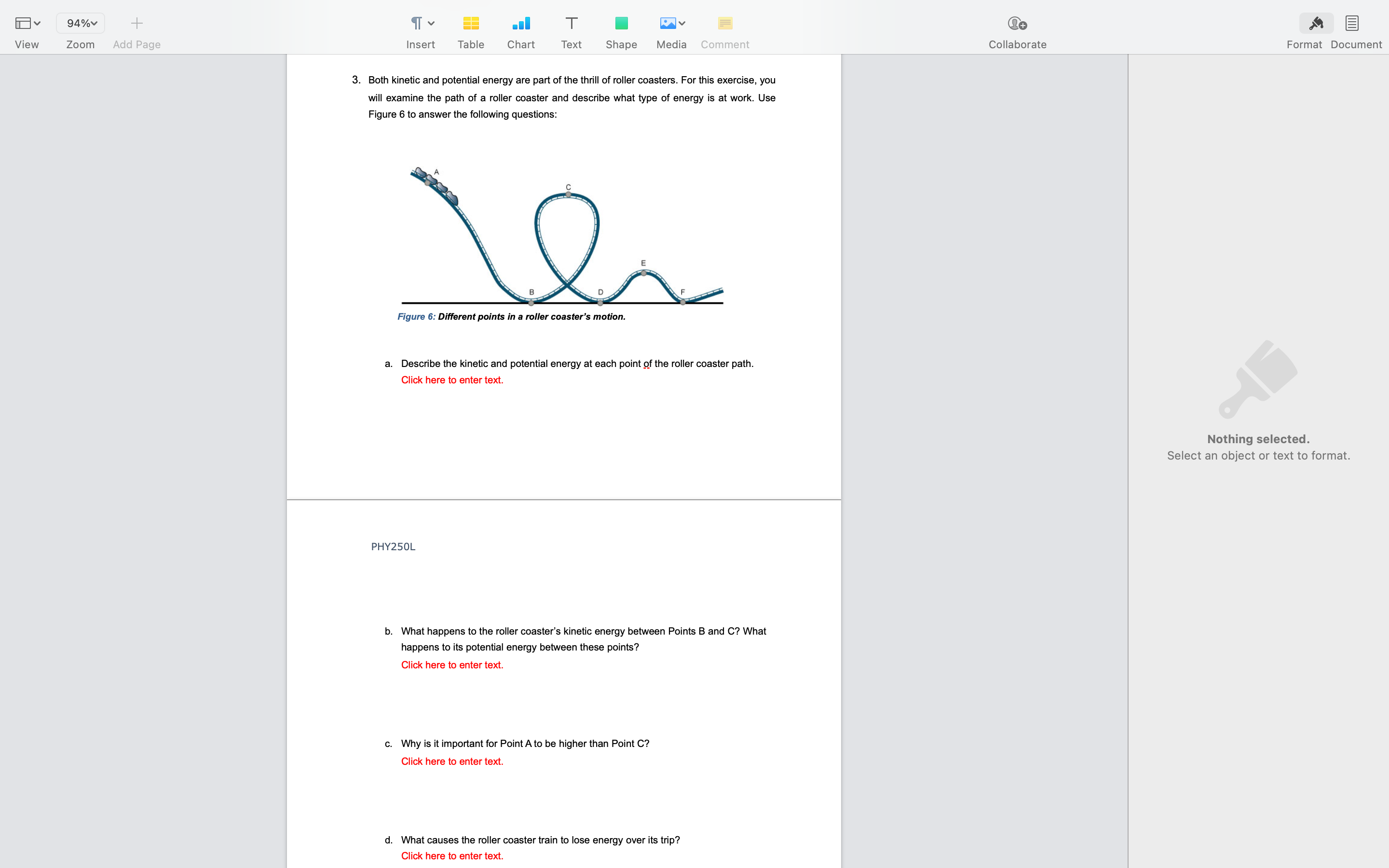This screenshot has width=1389, height=868.
Task: Open the Media insert menu
Action: tap(671, 24)
